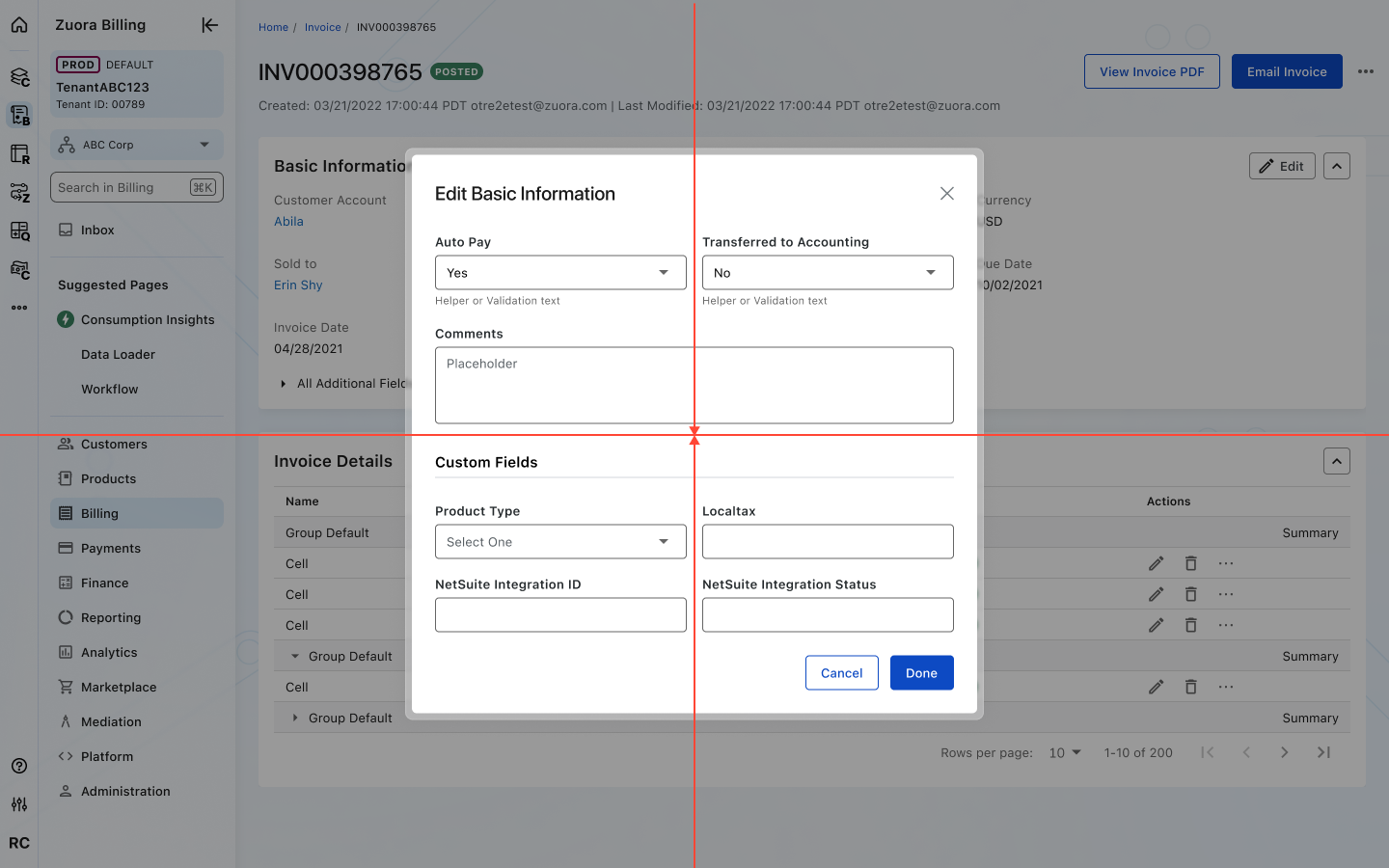This screenshot has height=868, width=1389.
Task: Go to Customers in the sidebar
Action: [x=113, y=444]
